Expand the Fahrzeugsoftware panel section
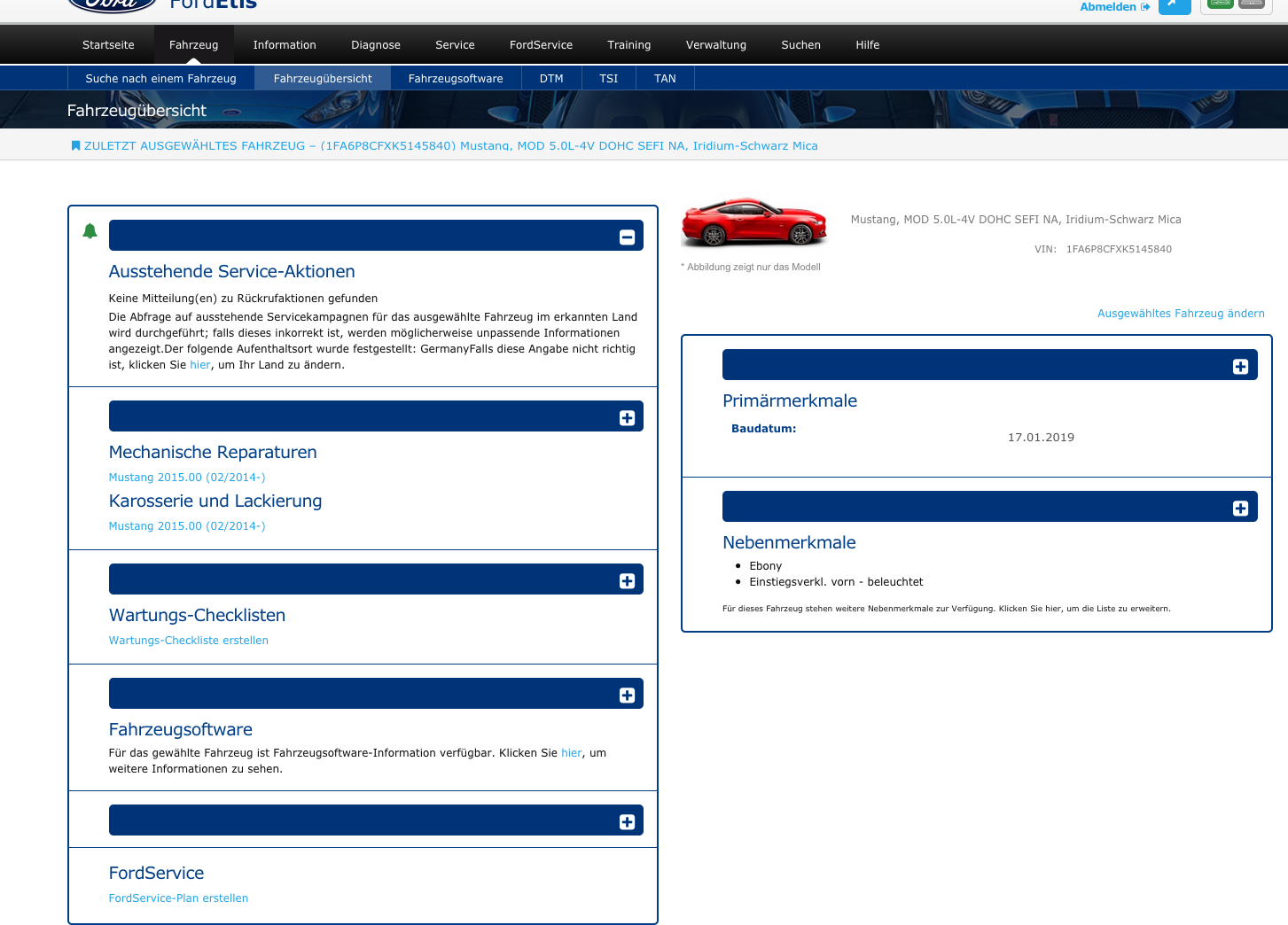The width and height of the screenshot is (1288, 925). (x=627, y=695)
